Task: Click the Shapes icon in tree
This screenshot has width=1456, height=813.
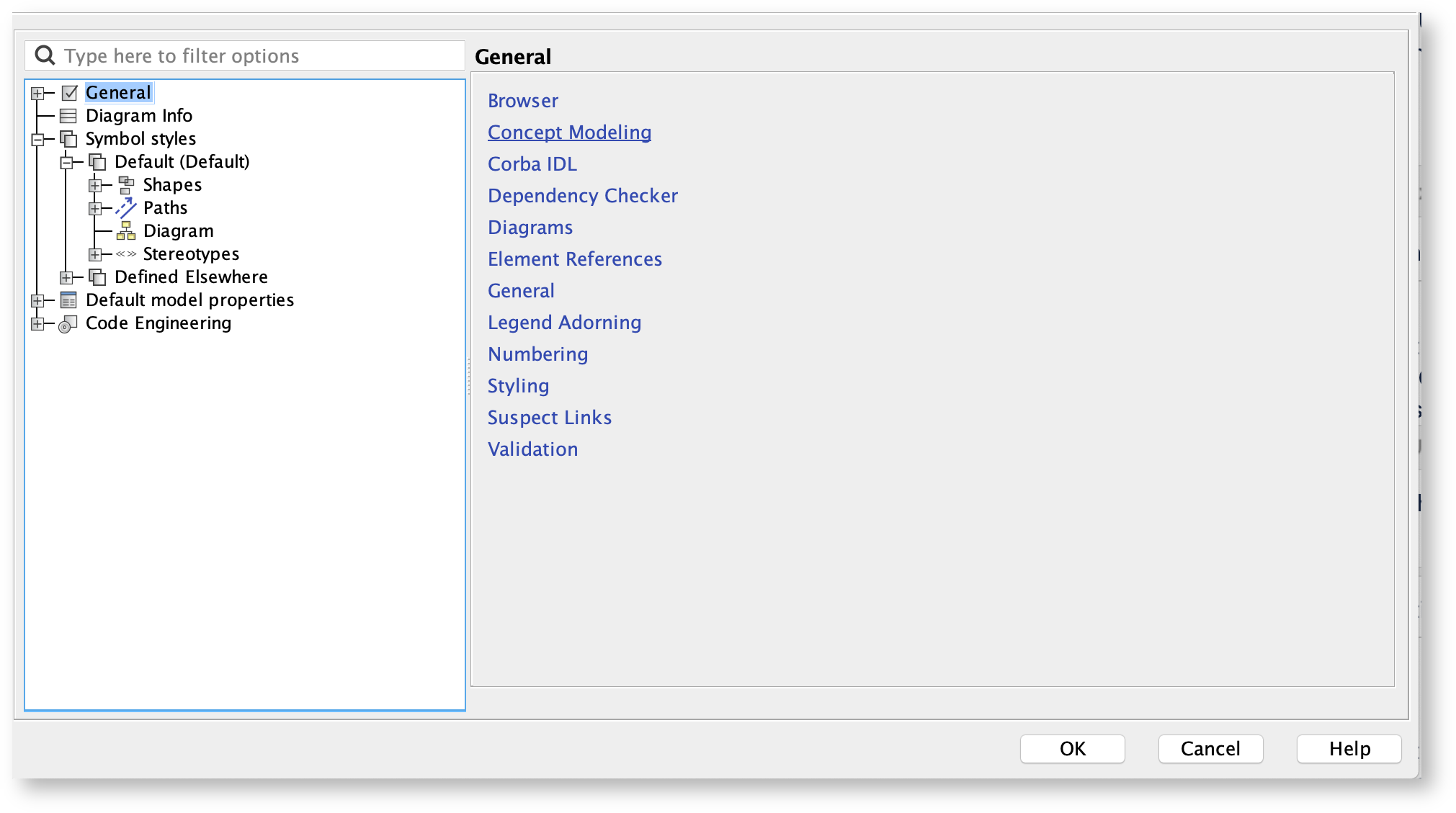Action: coord(126,185)
